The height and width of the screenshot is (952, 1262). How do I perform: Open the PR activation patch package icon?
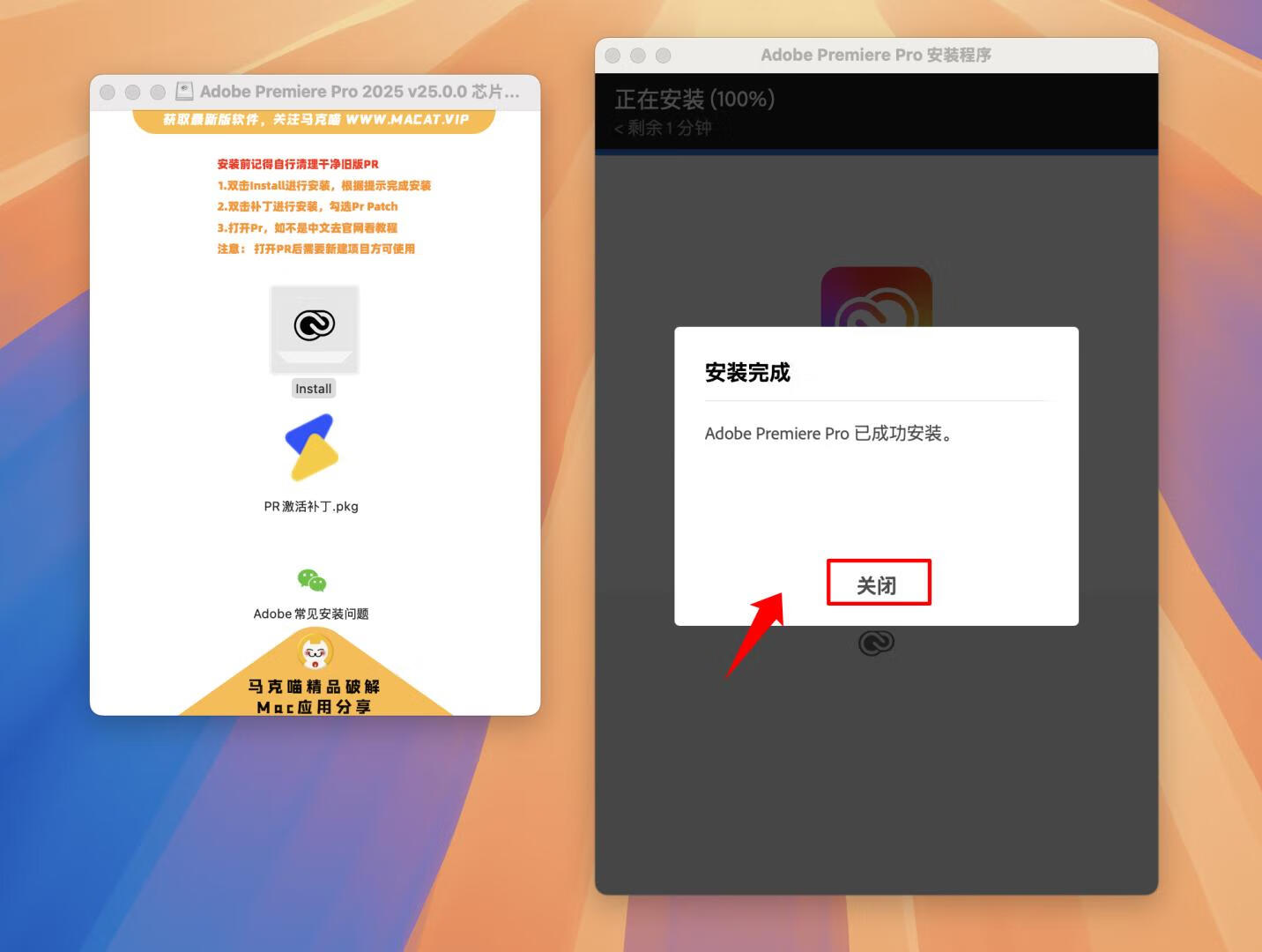[x=312, y=447]
